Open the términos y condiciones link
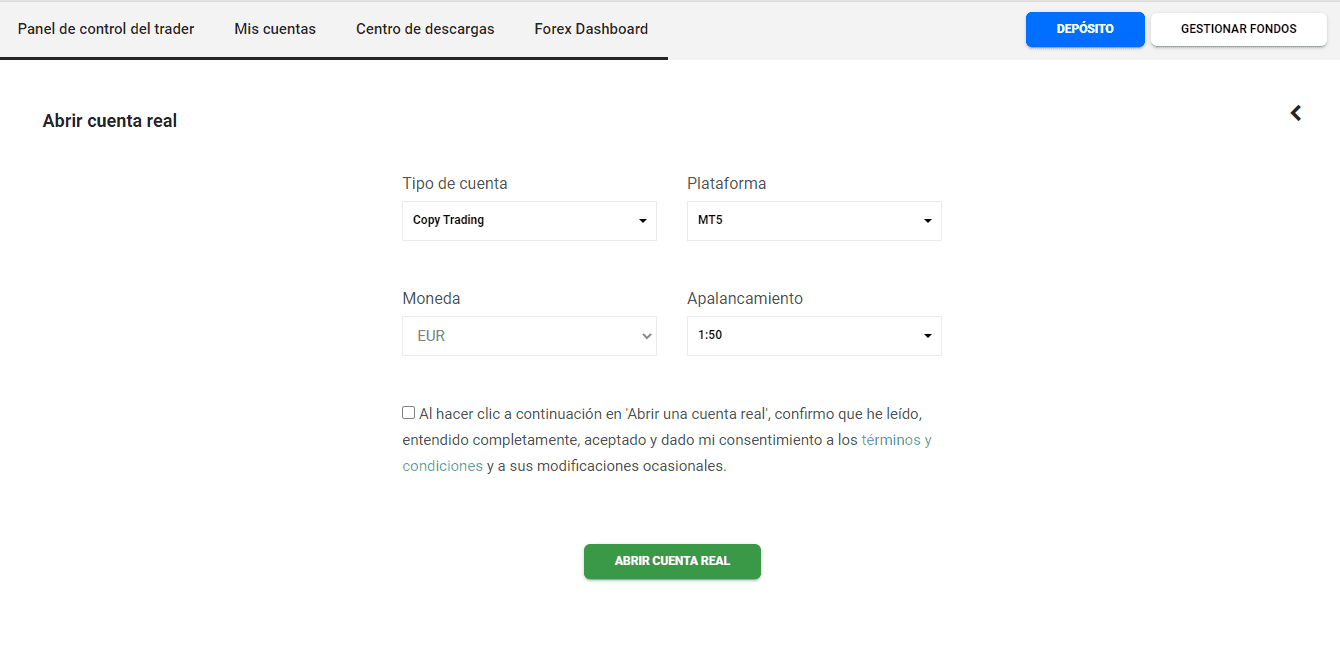The width and height of the screenshot is (1340, 663). [x=895, y=439]
